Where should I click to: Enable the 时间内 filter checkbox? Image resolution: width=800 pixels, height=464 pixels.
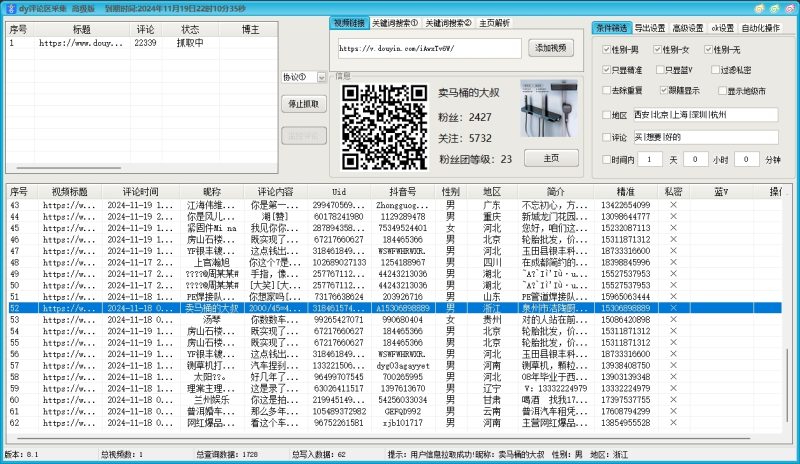pyautogui.click(x=606, y=160)
